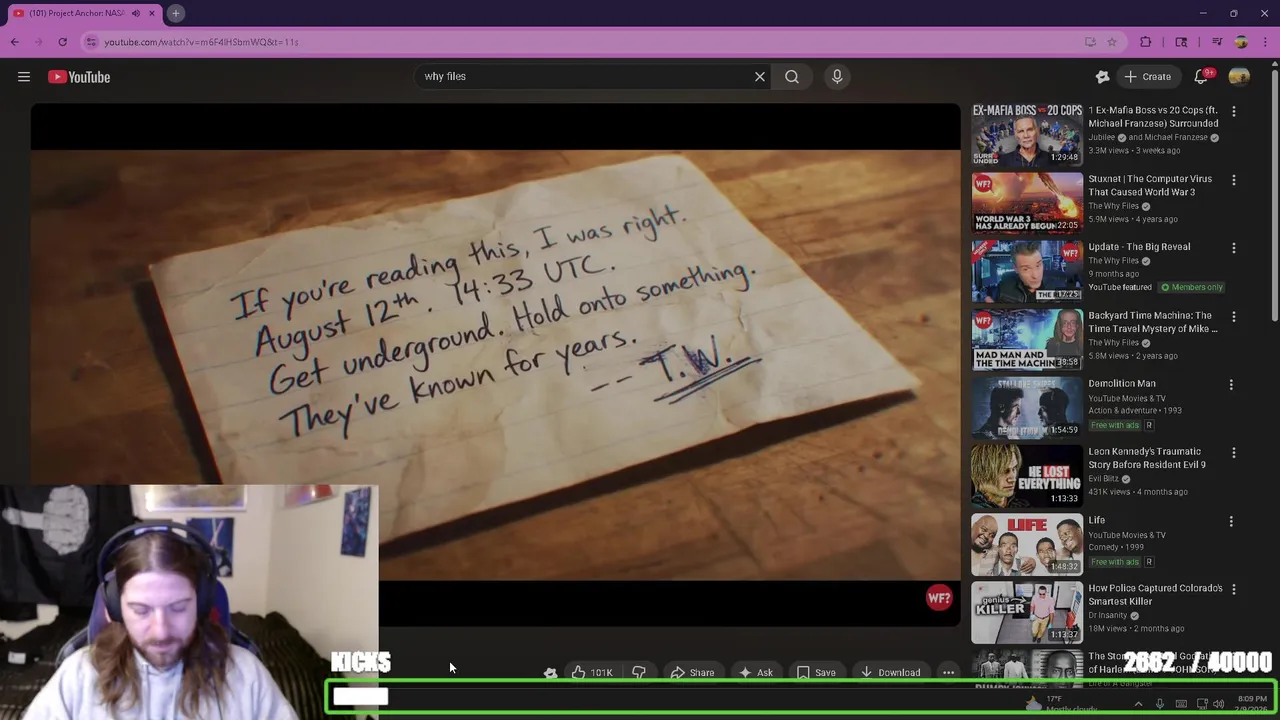Open 'Leon Kennedy's Traumatic Story' video title
1280x720 pixels.
tap(1147, 458)
